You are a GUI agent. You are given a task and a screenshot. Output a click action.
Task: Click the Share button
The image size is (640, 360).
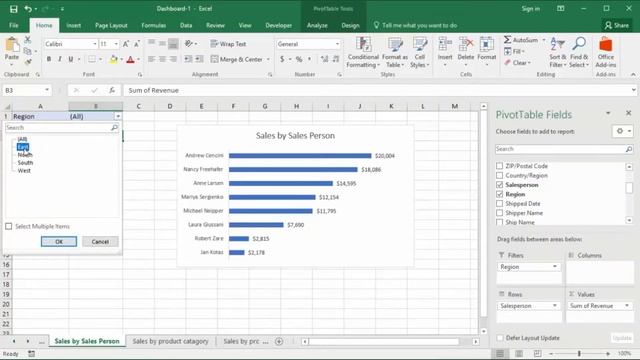(616, 25)
